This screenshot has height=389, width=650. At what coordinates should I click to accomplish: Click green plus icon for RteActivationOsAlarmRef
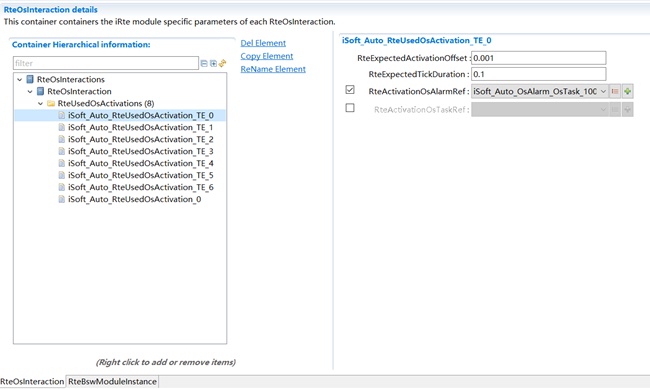[628, 91]
